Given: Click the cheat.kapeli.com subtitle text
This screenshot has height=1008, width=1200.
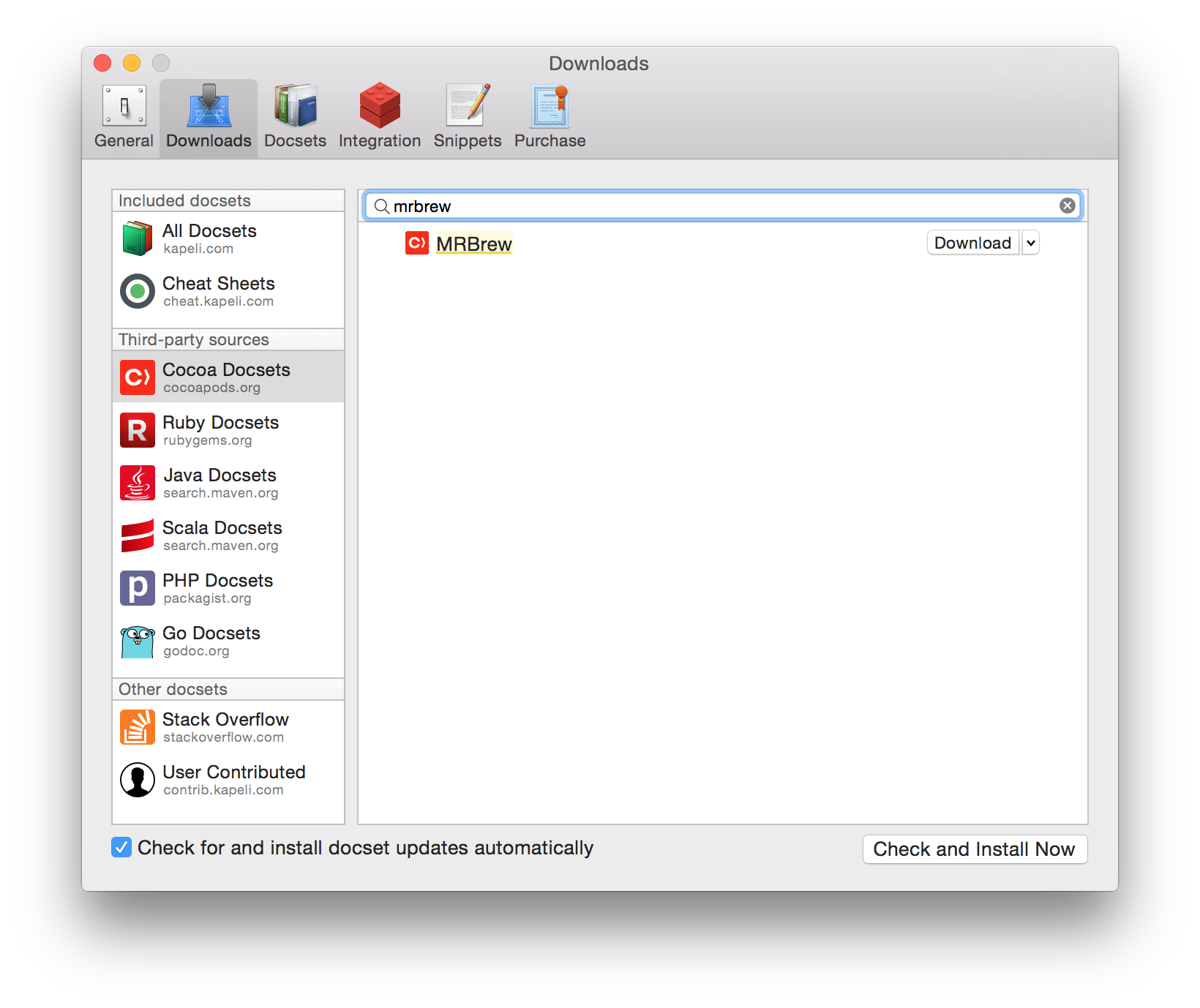Looking at the screenshot, I should [219, 301].
